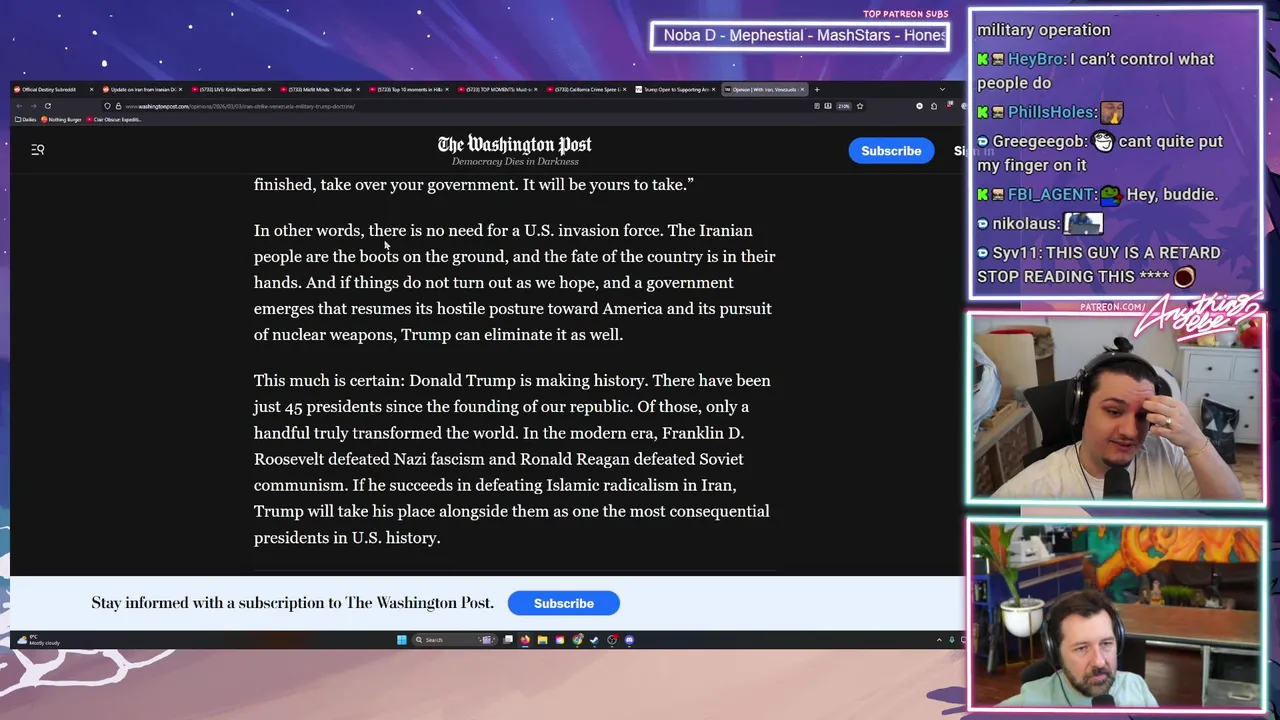
Task: Open the list all tabs dropdown
Action: (943, 89)
